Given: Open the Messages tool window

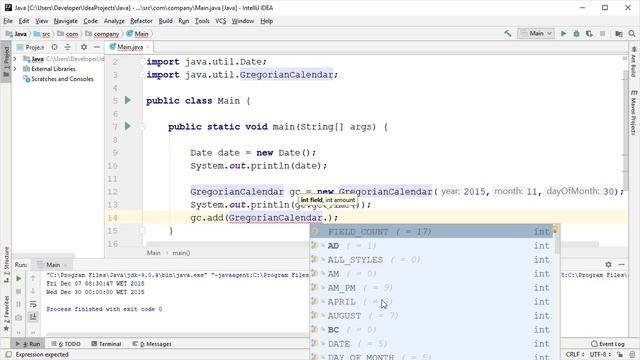Looking at the screenshot, I should tap(152, 344).
